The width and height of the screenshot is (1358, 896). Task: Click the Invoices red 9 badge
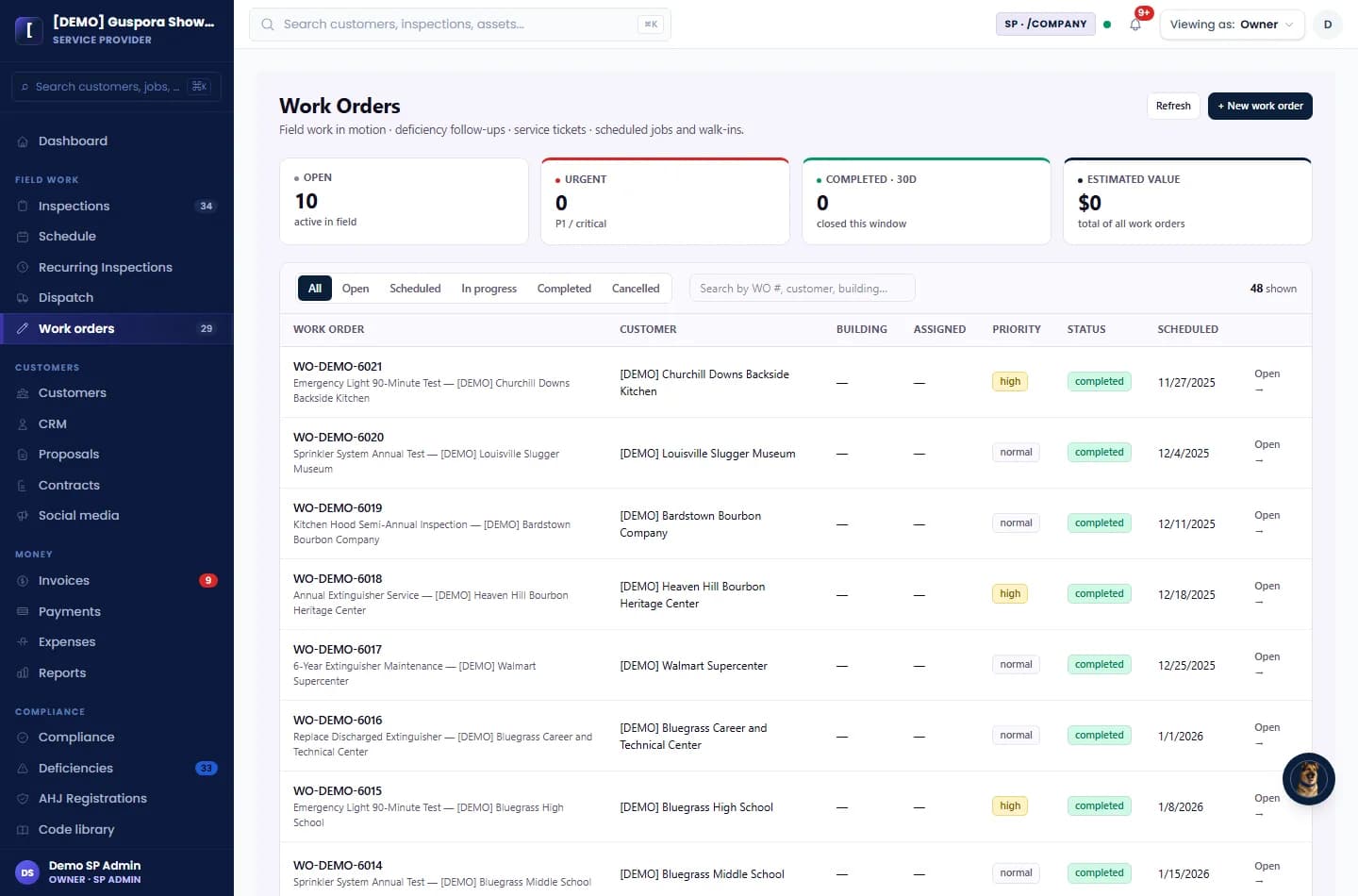point(208,581)
